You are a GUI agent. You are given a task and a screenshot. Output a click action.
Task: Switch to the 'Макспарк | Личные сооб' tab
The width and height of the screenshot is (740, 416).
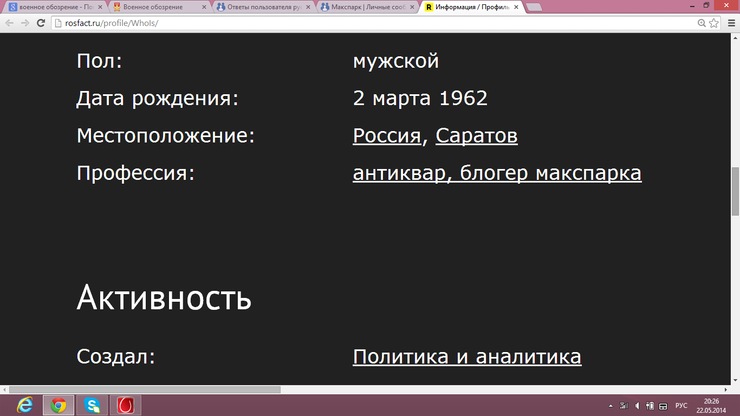[x=368, y=7]
